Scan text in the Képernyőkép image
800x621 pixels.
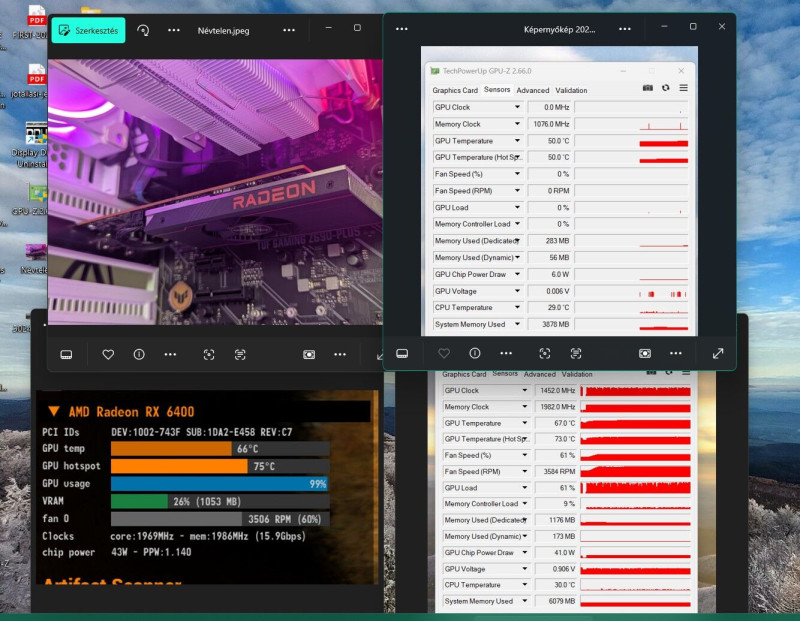[576, 354]
